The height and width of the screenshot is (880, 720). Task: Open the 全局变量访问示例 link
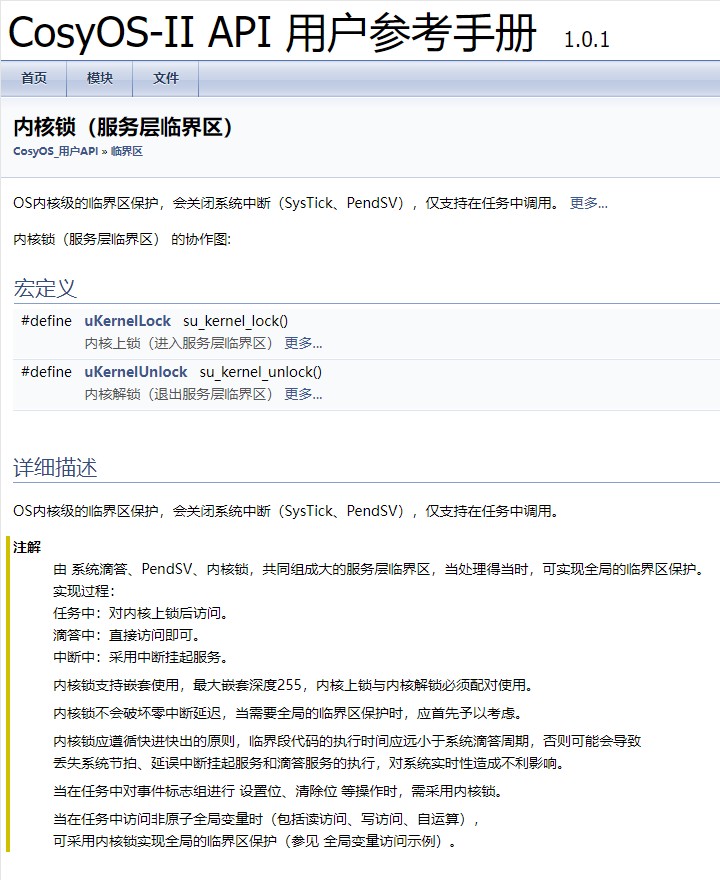pos(379,841)
